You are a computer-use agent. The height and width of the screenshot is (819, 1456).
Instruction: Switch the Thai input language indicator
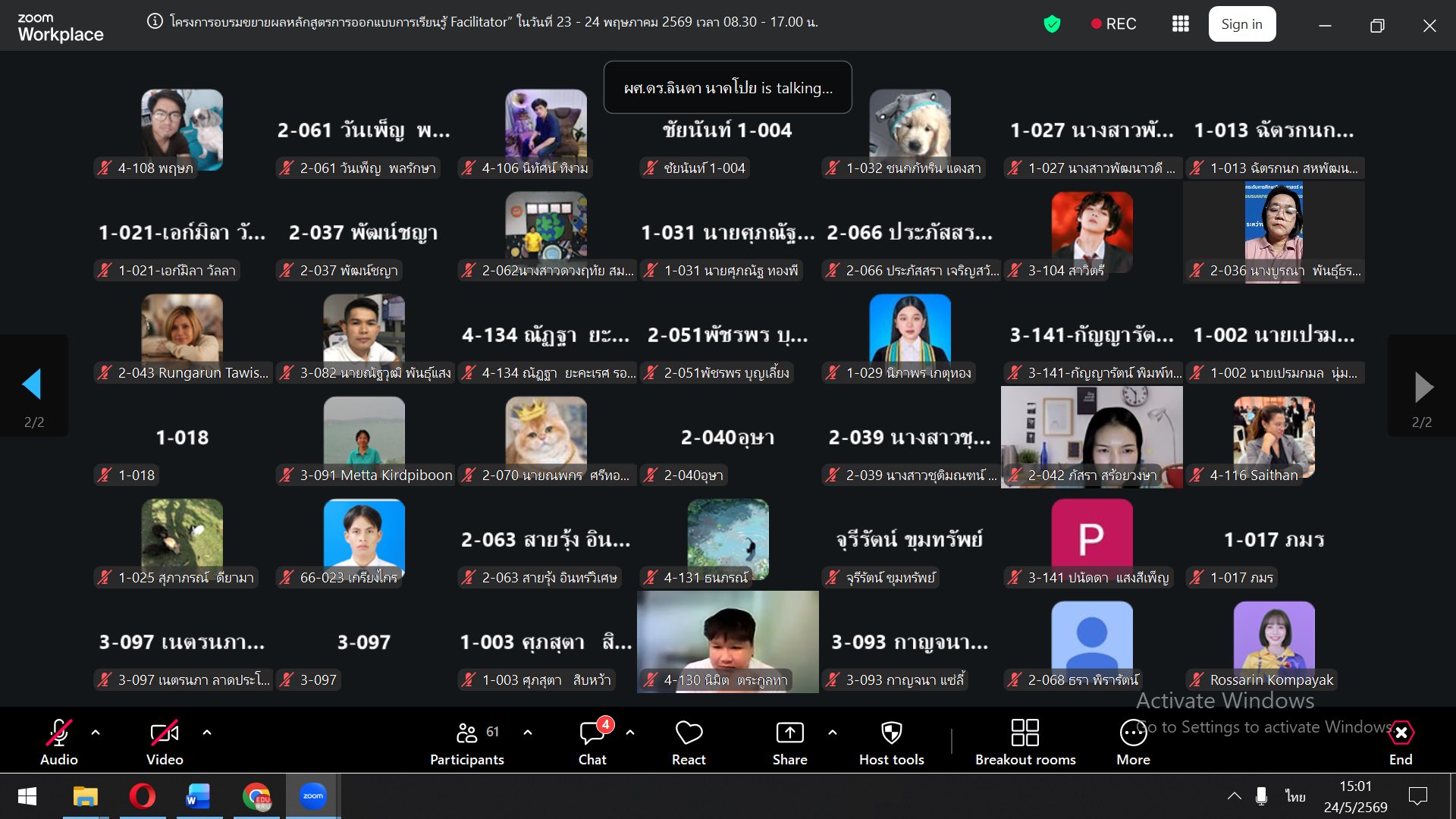point(1295,796)
